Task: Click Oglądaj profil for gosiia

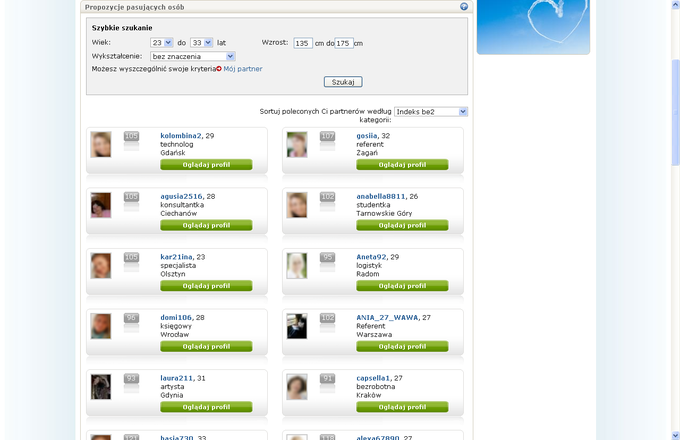Action: coord(402,165)
